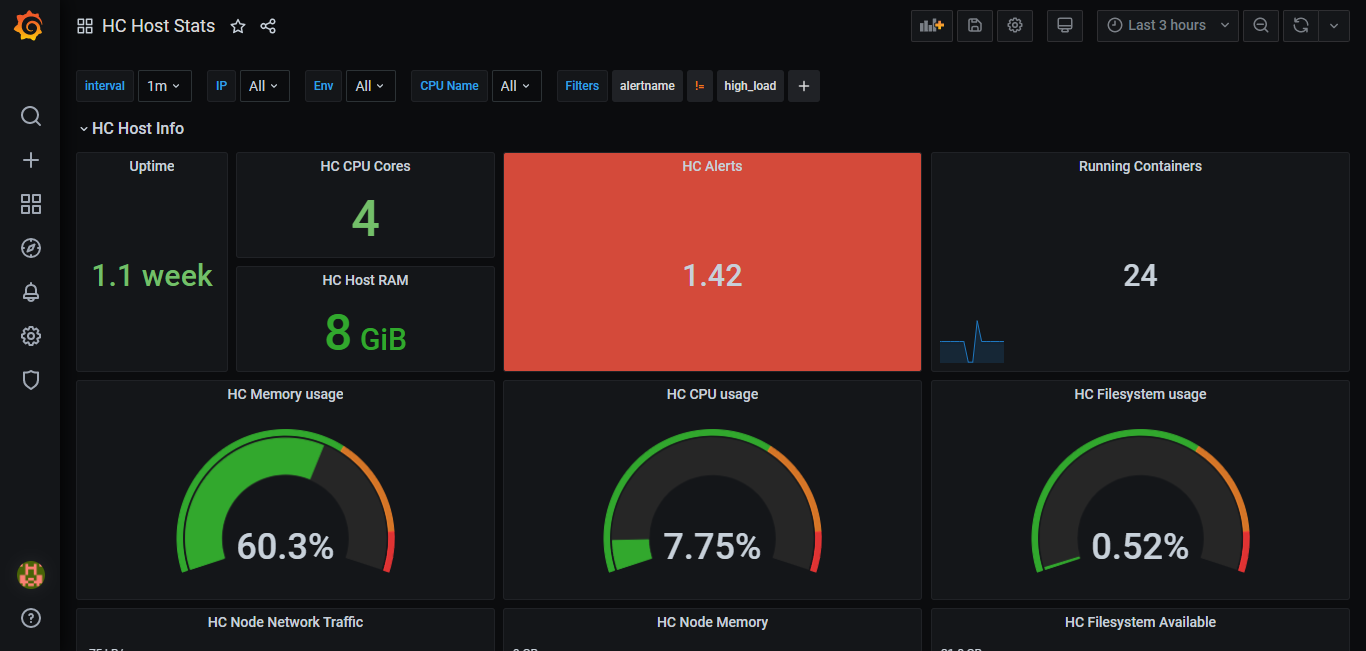Open the Server Admin shield icon
The width and height of the screenshot is (1366, 651).
(31, 380)
